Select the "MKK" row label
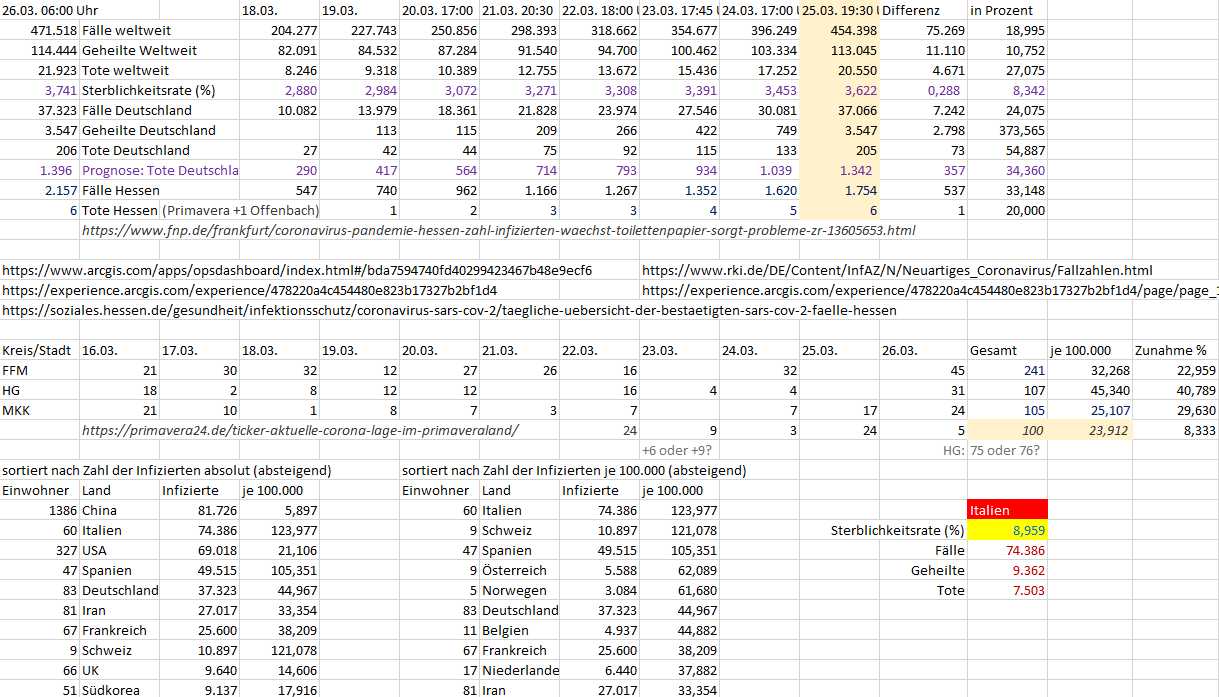 (x=15, y=410)
